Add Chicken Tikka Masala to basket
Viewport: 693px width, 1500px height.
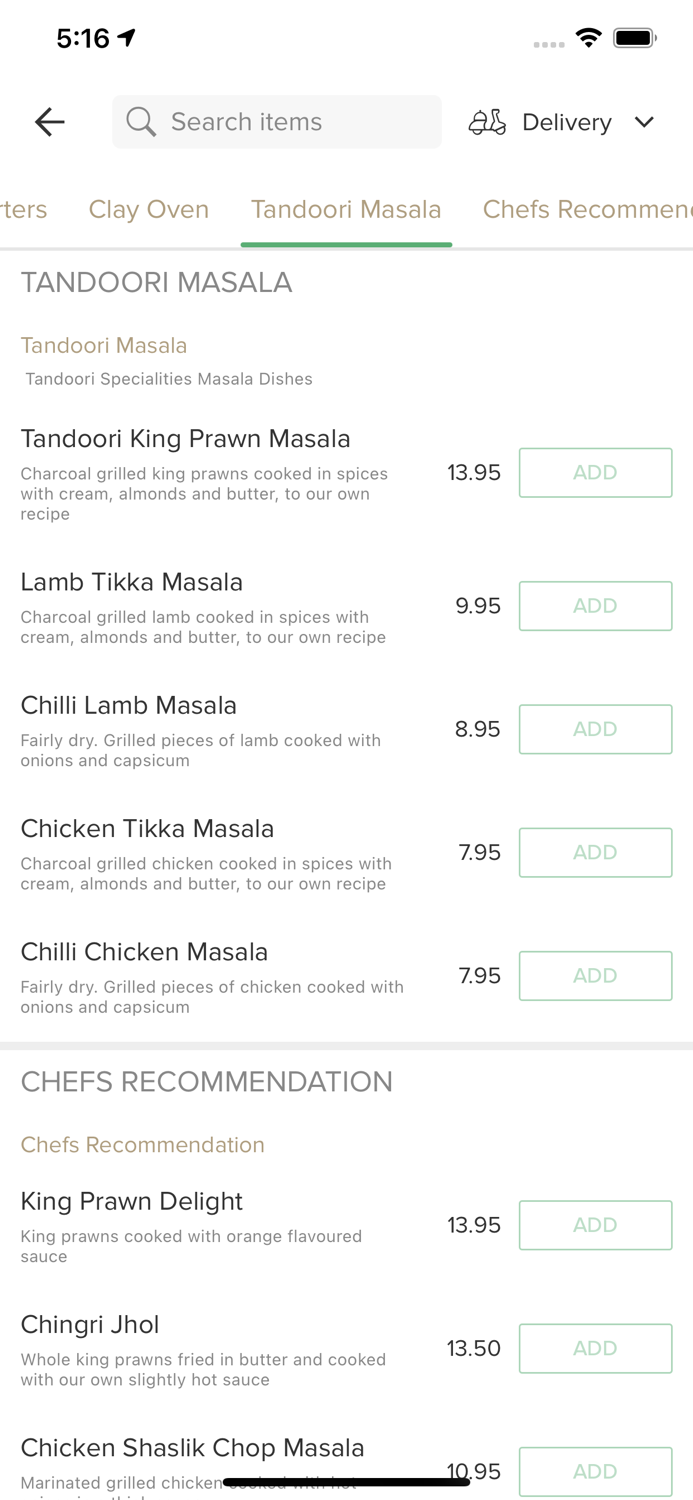coord(595,852)
